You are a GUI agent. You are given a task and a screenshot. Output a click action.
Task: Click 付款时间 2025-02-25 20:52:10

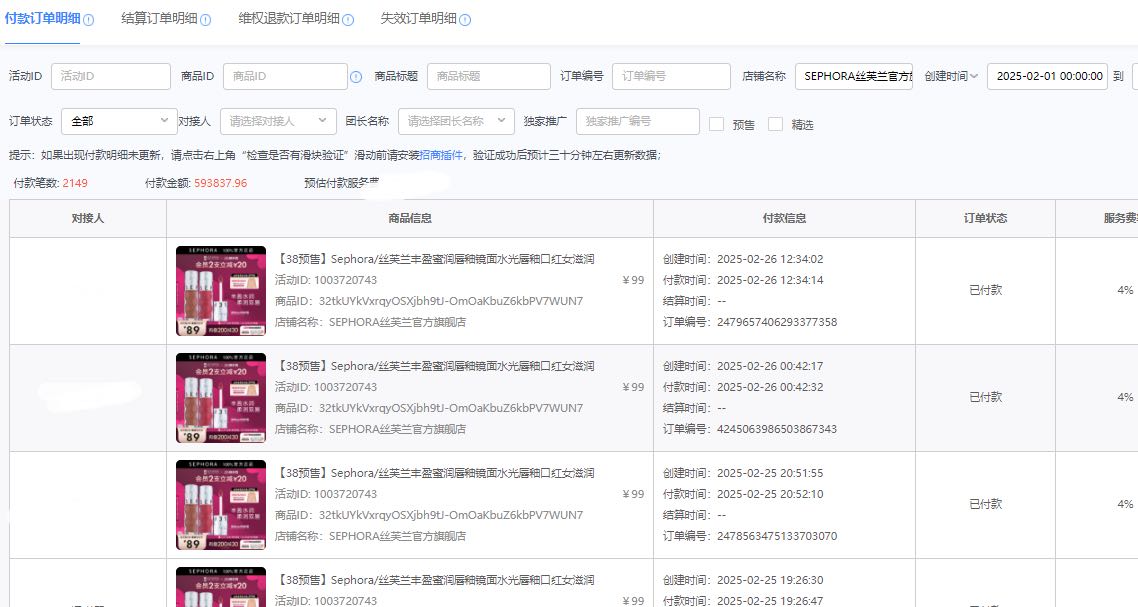pos(770,494)
